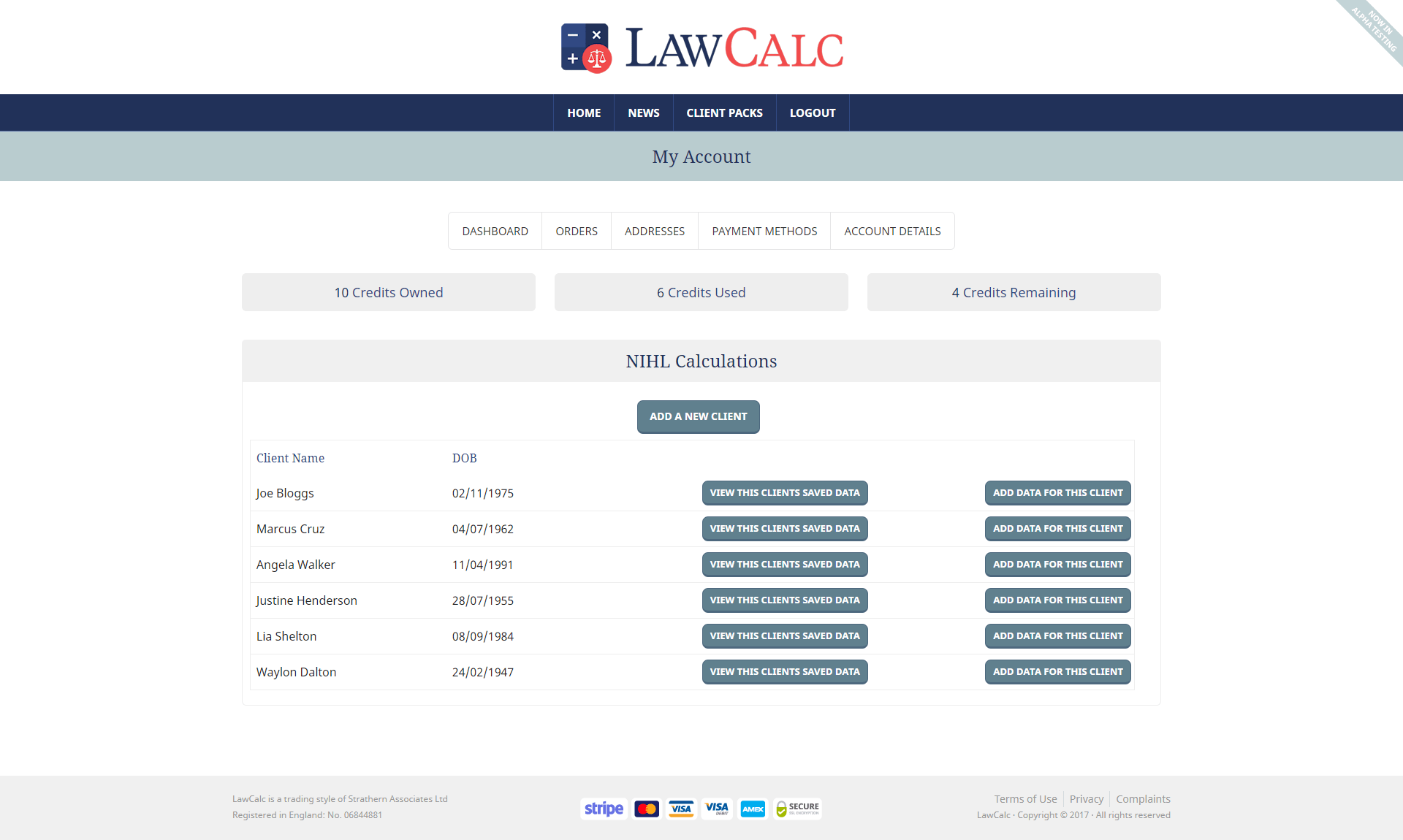The width and height of the screenshot is (1403, 840).
Task: Switch to the Account Details tab
Action: (x=892, y=231)
